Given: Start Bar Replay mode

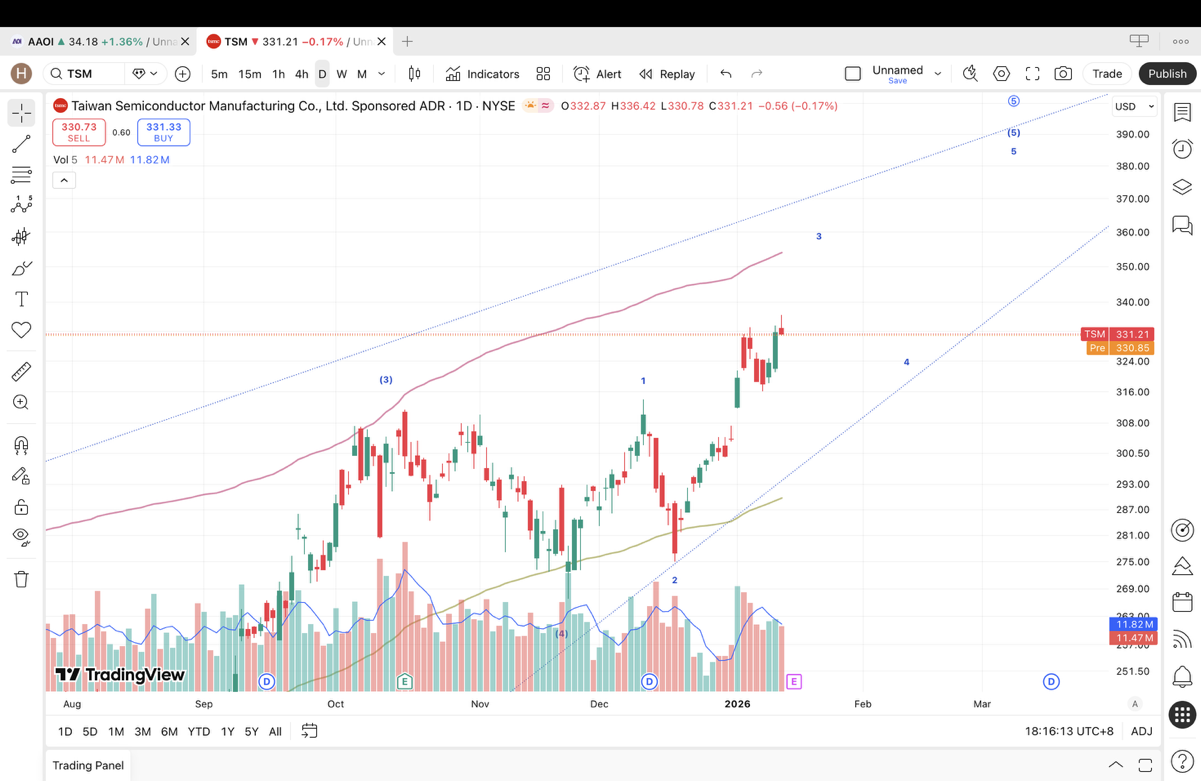Looking at the screenshot, I should tap(667, 74).
